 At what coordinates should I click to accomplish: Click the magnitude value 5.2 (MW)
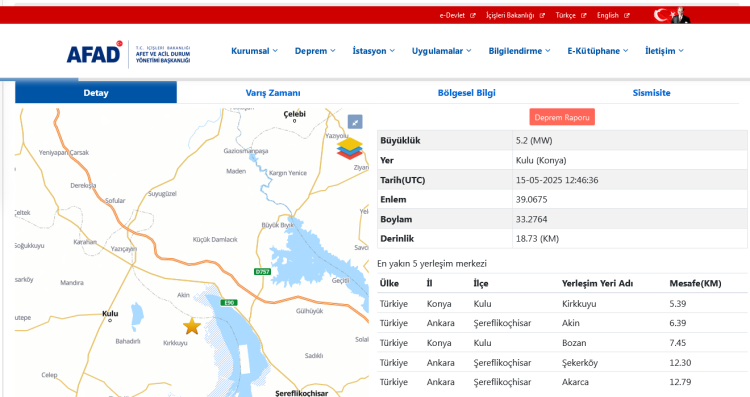tap(534, 141)
